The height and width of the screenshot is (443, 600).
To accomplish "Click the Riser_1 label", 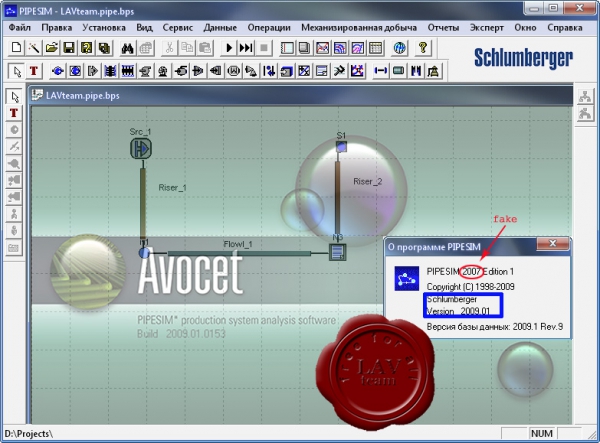I will 172,188.
